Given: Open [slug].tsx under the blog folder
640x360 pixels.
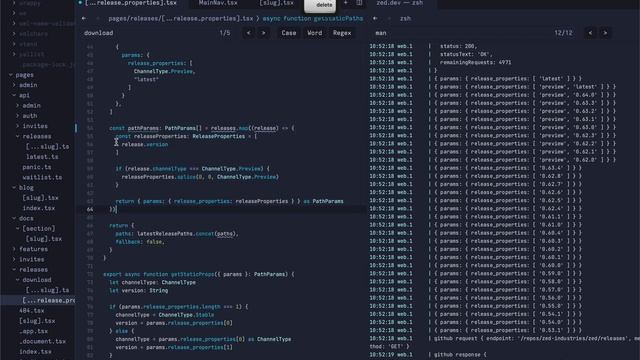Looking at the screenshot, I should pos(40,198).
